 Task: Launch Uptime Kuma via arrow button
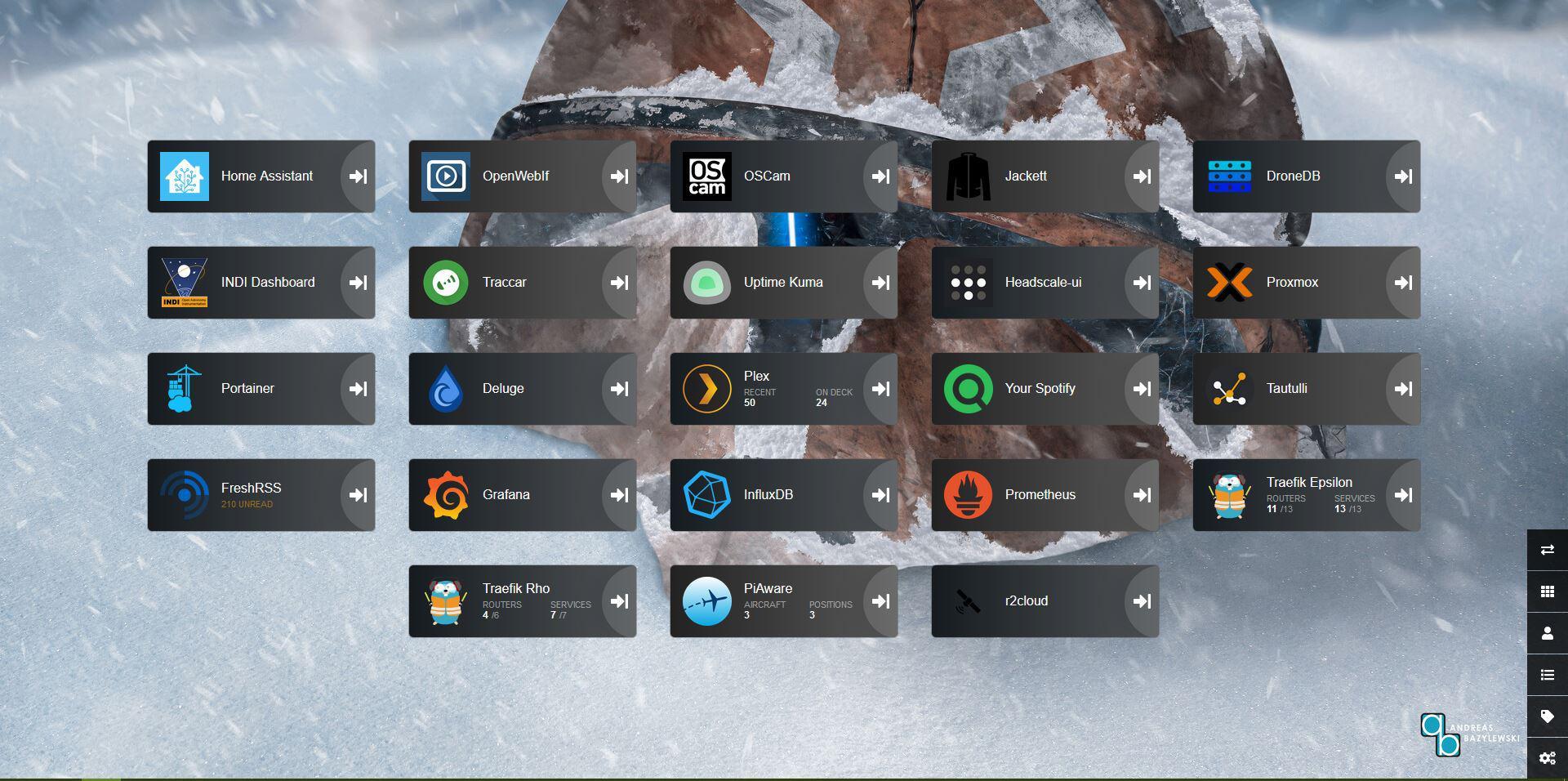point(881,283)
